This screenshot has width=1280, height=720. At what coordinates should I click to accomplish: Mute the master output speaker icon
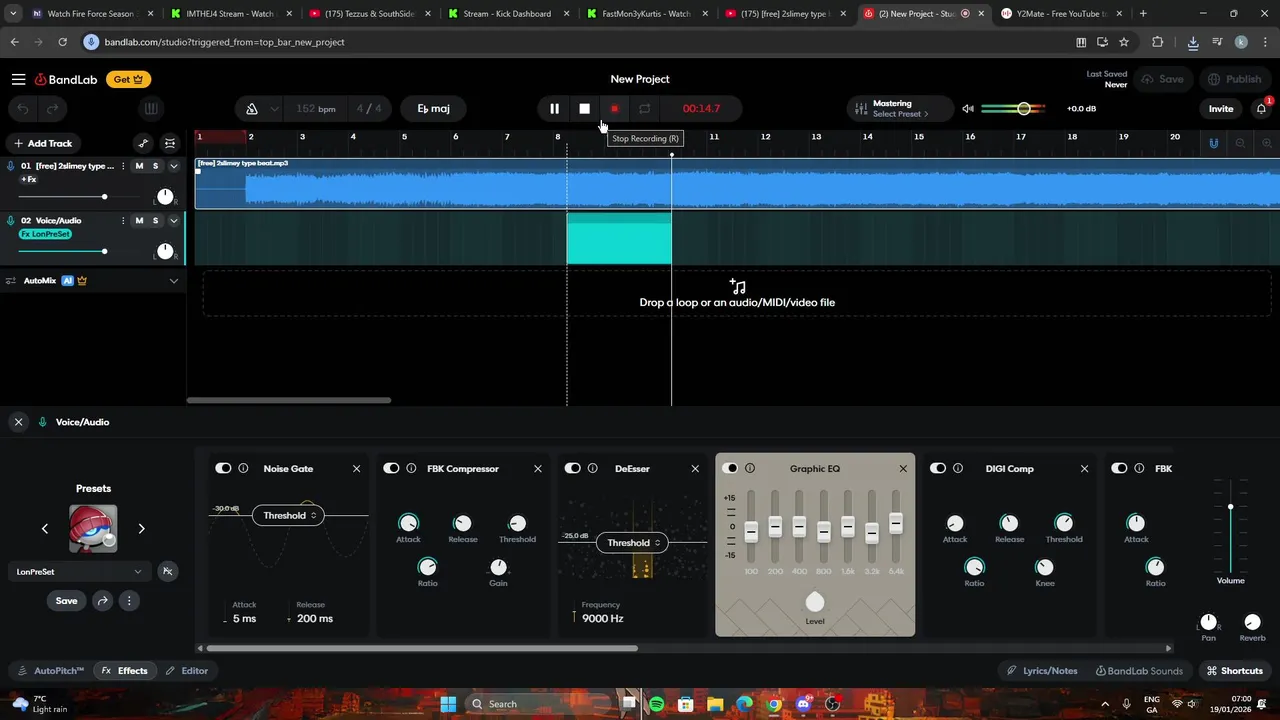(968, 109)
